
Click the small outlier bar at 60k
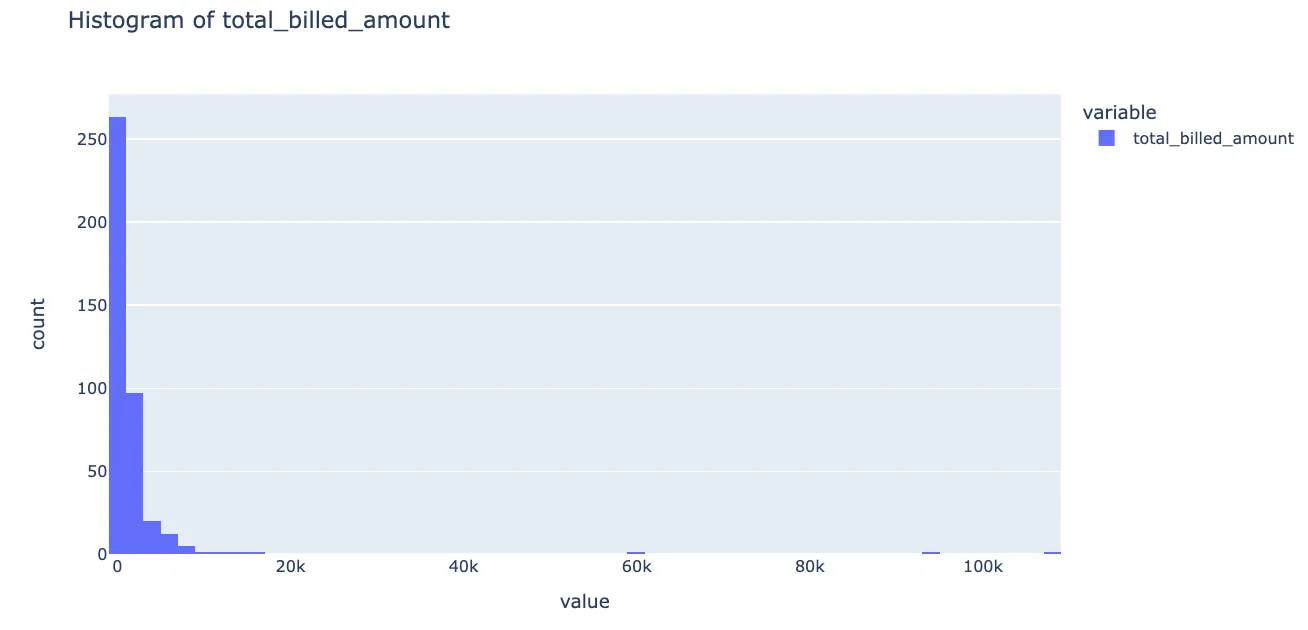coord(636,552)
